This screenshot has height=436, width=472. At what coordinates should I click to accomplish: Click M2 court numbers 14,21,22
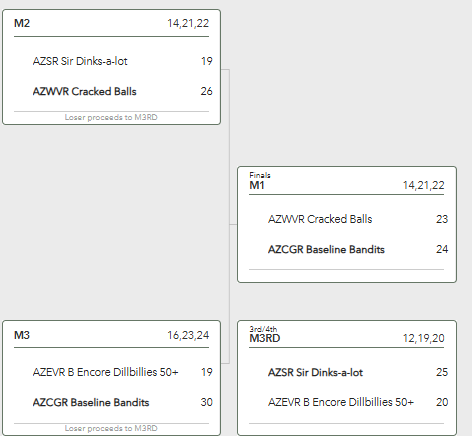click(x=188, y=23)
